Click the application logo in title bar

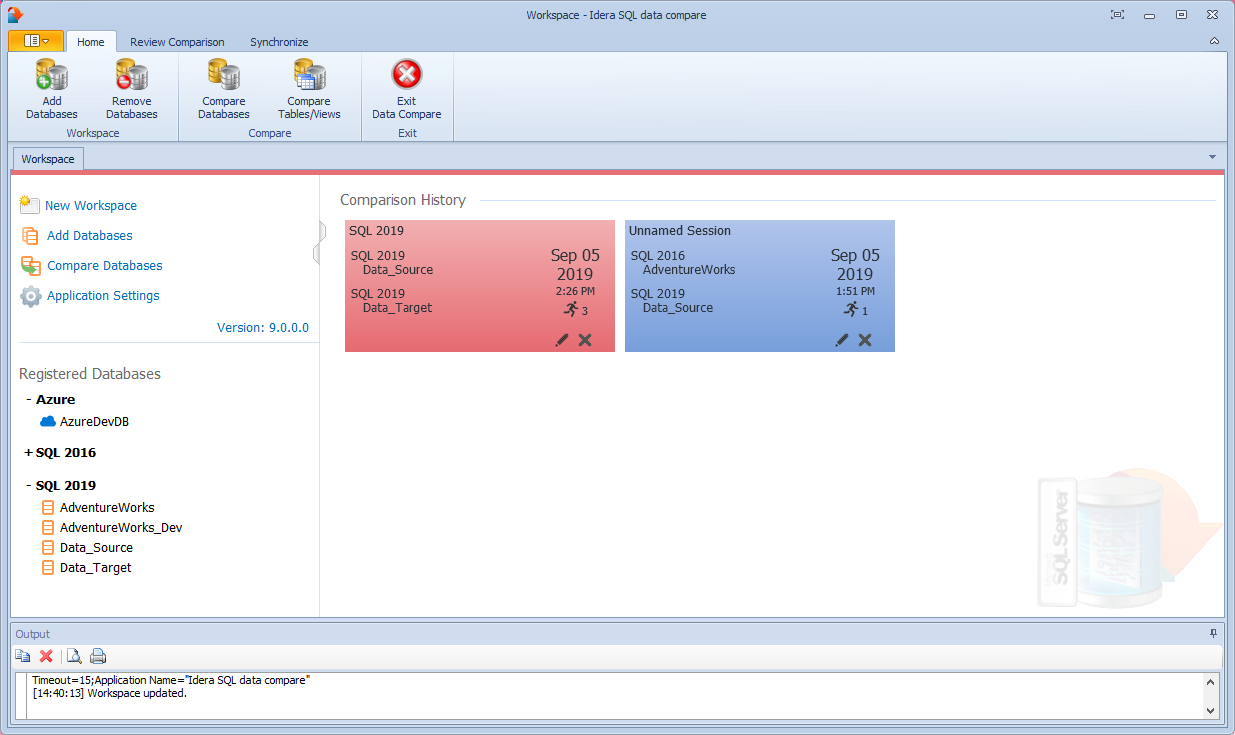pyautogui.click(x=14, y=14)
